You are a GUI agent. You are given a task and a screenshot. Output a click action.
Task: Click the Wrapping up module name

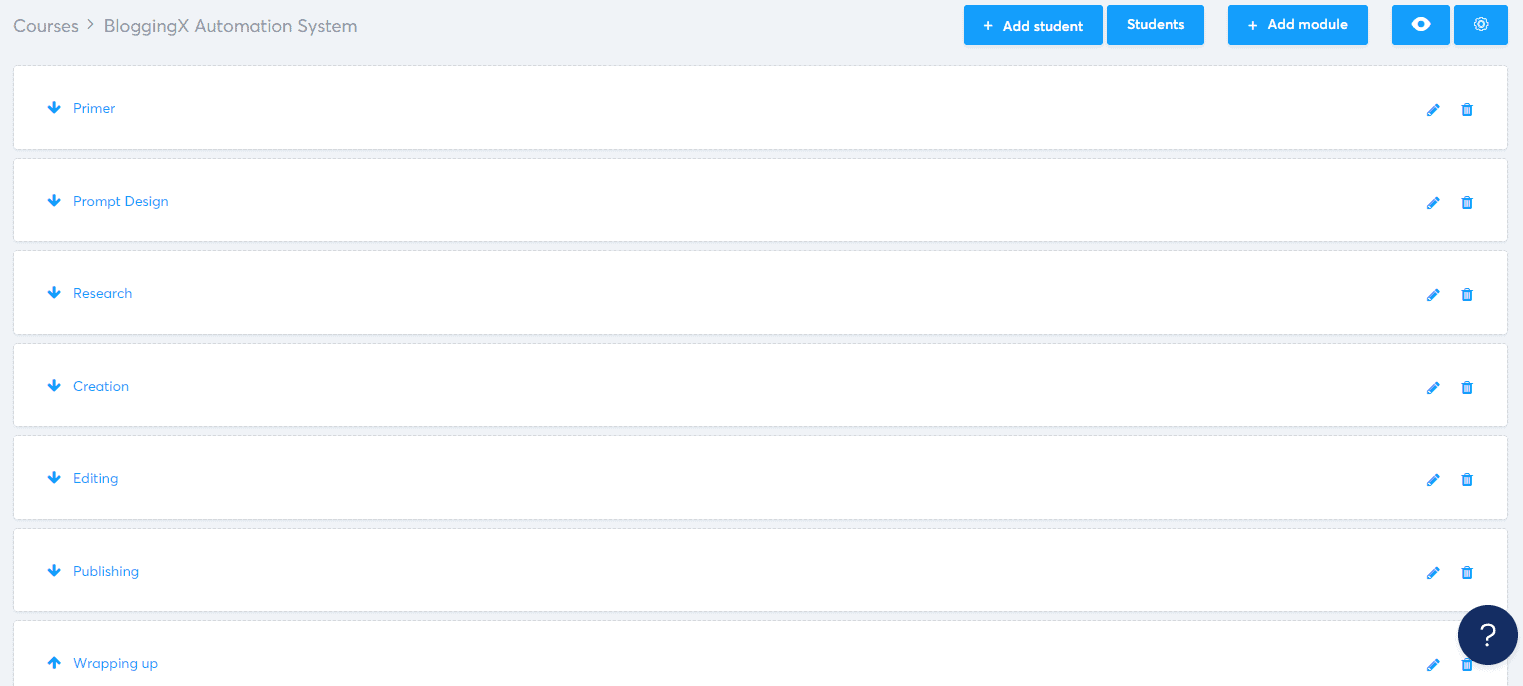pyautogui.click(x=116, y=663)
